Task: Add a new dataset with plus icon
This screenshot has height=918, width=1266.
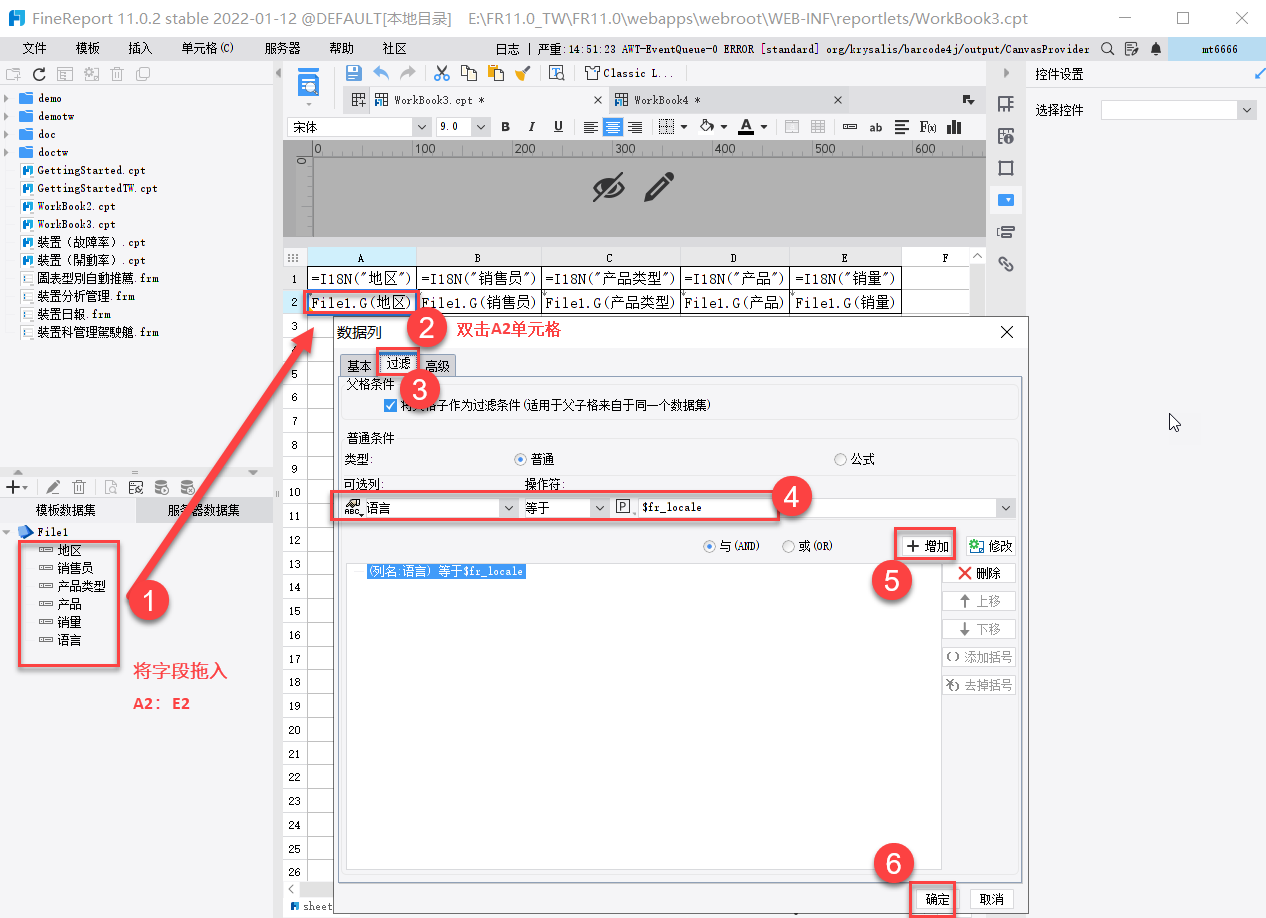Action: pos(12,487)
